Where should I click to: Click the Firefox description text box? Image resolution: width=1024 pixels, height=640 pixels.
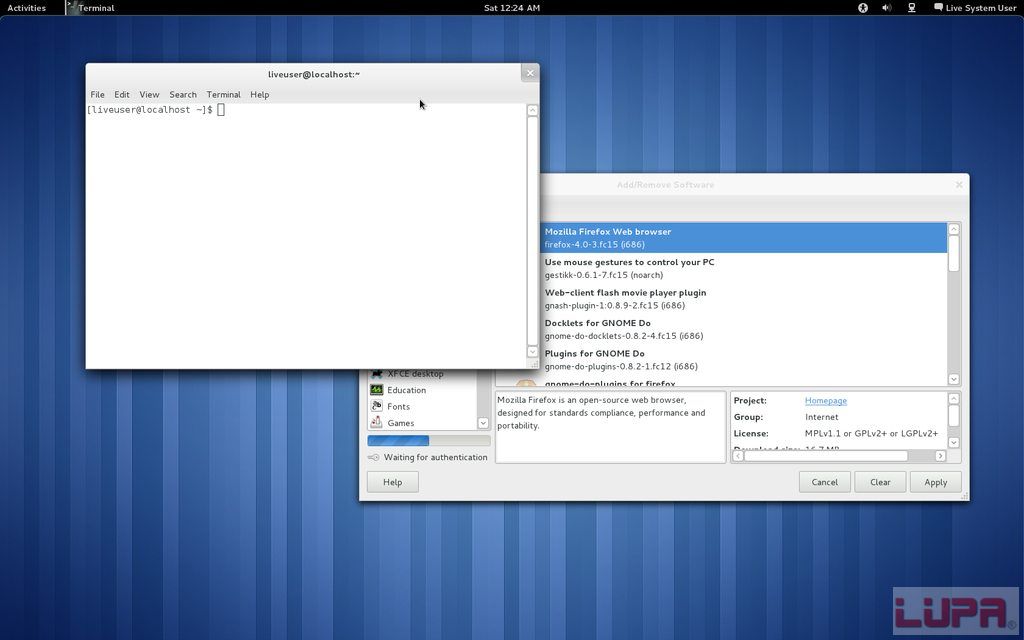[x=611, y=427]
